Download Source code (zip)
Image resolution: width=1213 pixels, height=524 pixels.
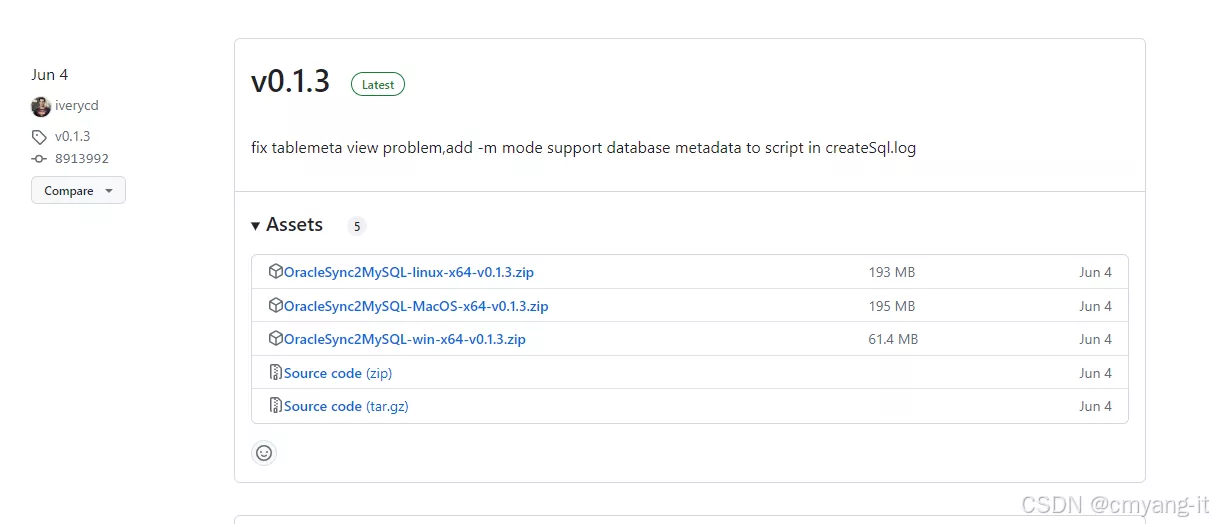point(338,373)
